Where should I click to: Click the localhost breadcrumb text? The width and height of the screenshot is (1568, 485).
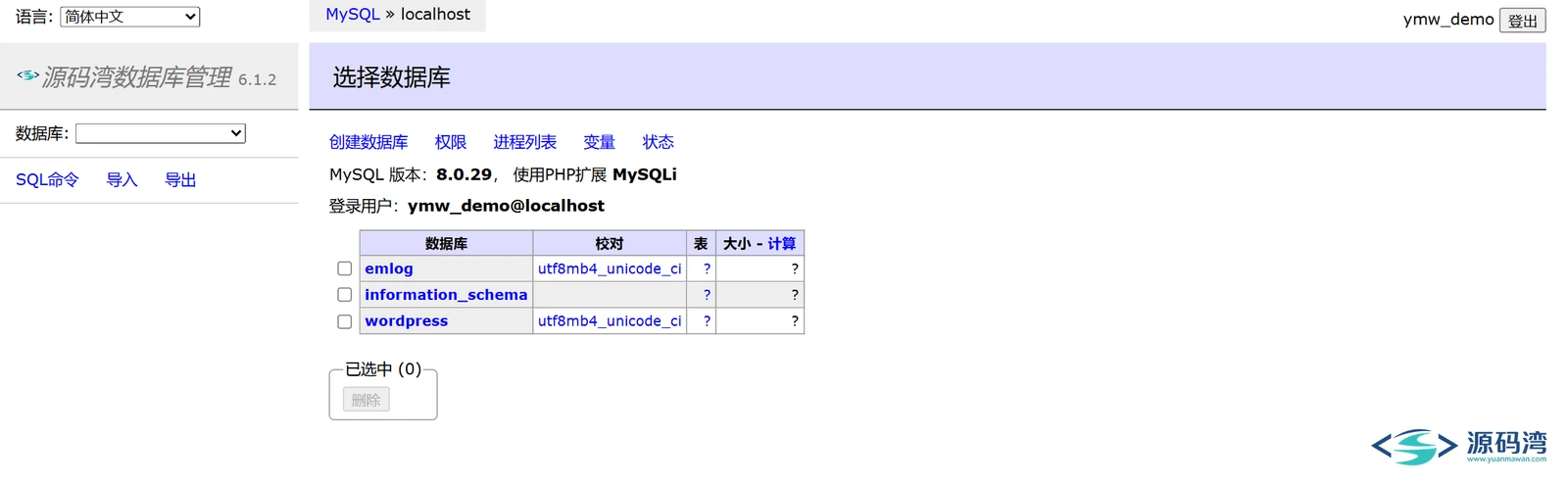tap(435, 15)
